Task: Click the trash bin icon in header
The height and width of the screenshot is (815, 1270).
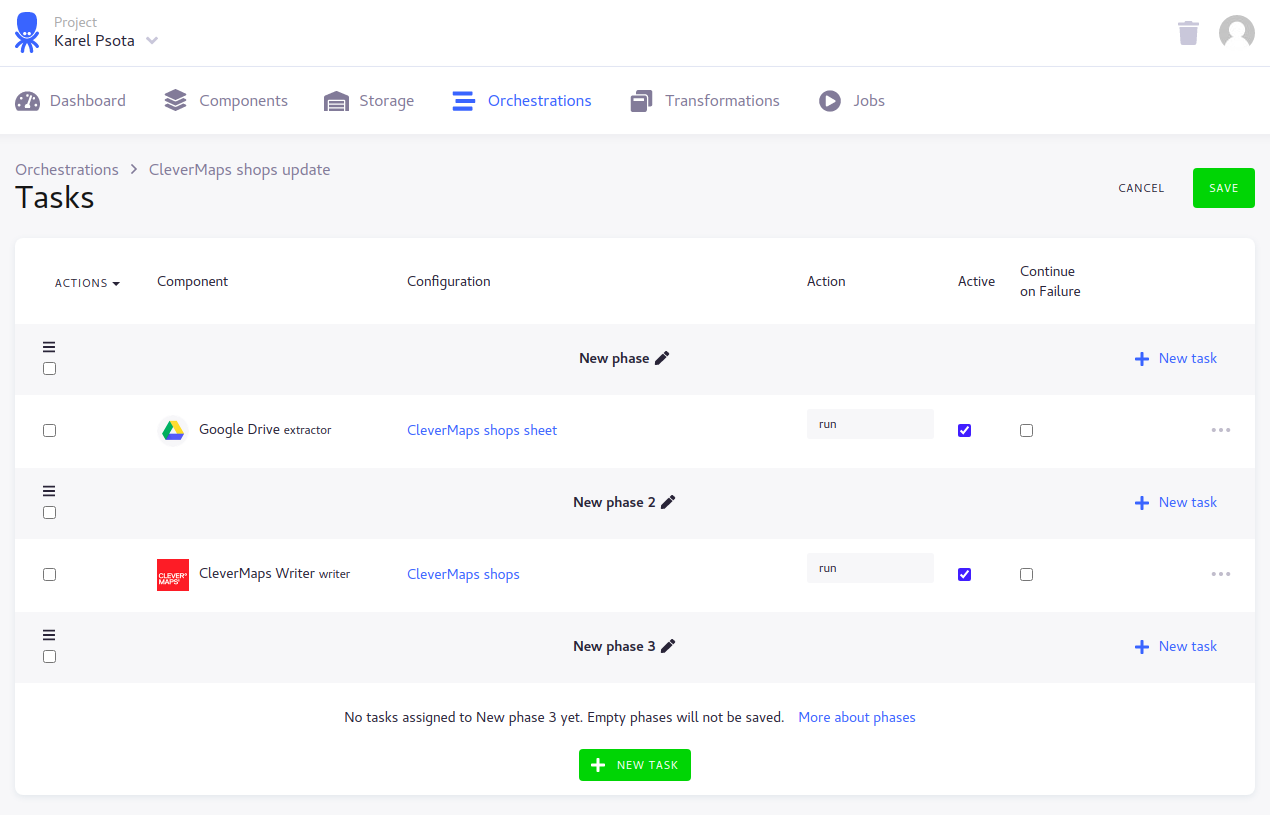Action: click(1188, 33)
